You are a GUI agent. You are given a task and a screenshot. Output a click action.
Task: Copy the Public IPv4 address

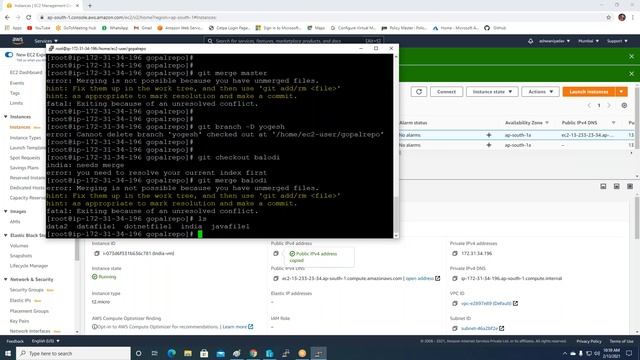(x=276, y=253)
